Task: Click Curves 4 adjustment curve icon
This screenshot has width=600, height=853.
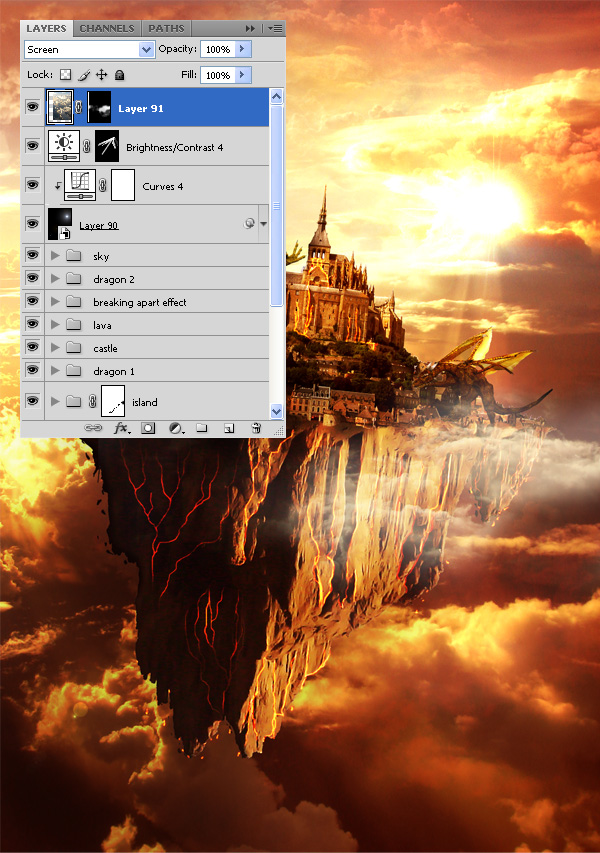Action: coord(80,184)
